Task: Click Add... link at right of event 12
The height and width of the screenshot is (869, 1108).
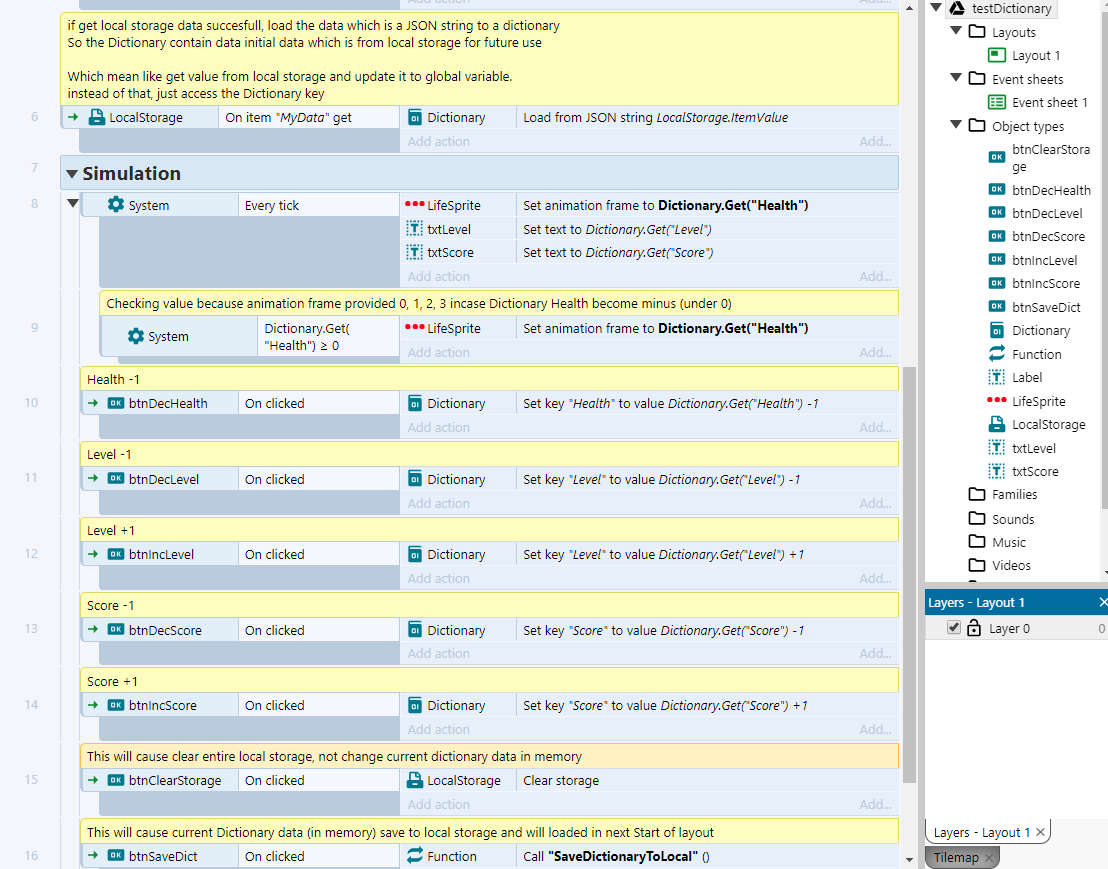Action: point(876,579)
